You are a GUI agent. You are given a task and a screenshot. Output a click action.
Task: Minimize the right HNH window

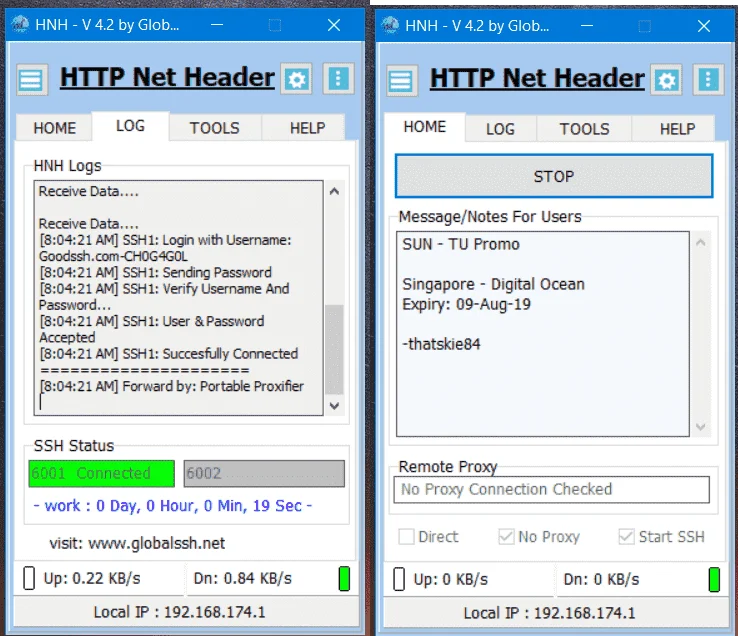[x=586, y=25]
